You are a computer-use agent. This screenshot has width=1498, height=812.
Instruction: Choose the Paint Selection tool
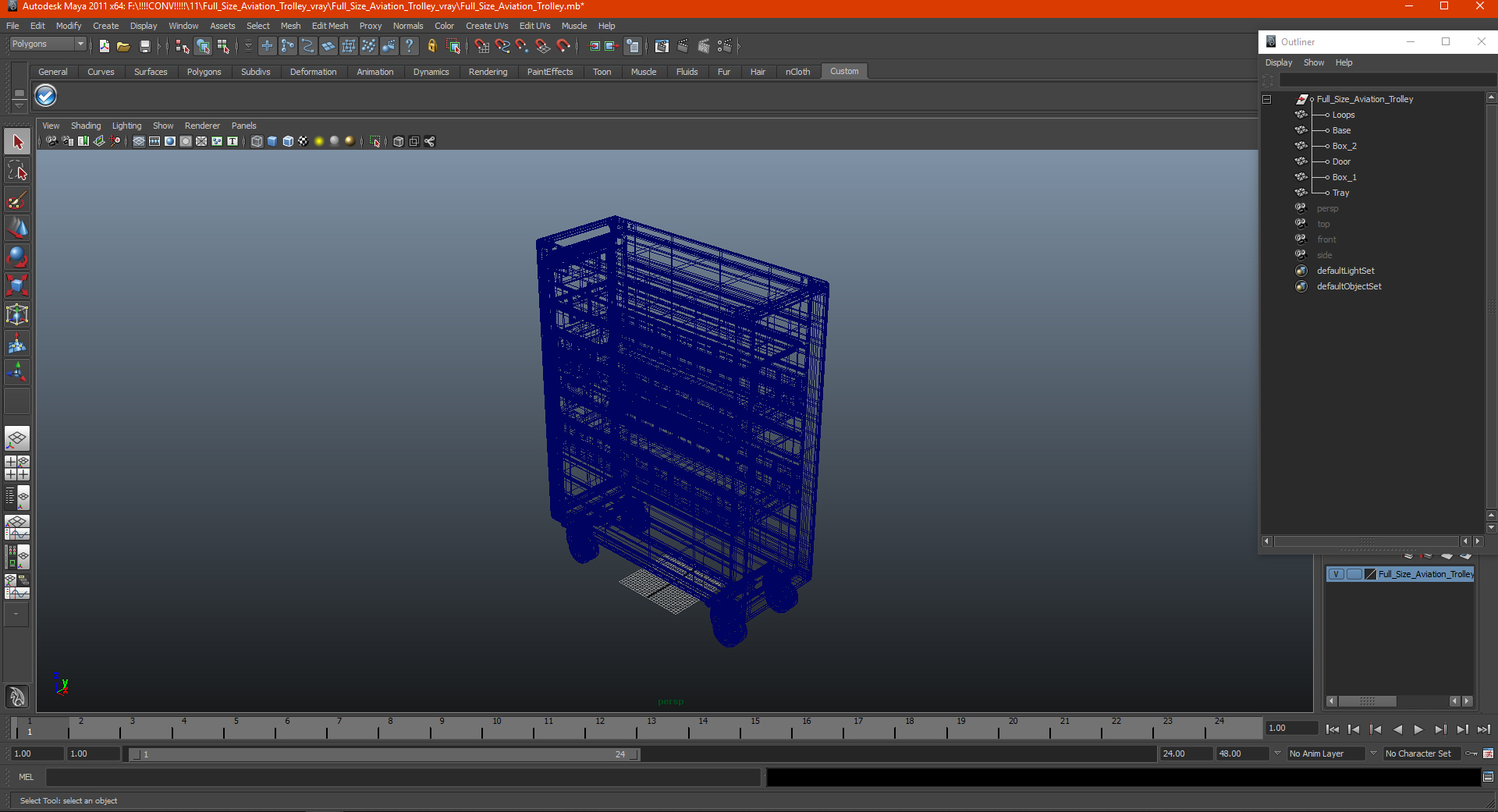pos(17,200)
